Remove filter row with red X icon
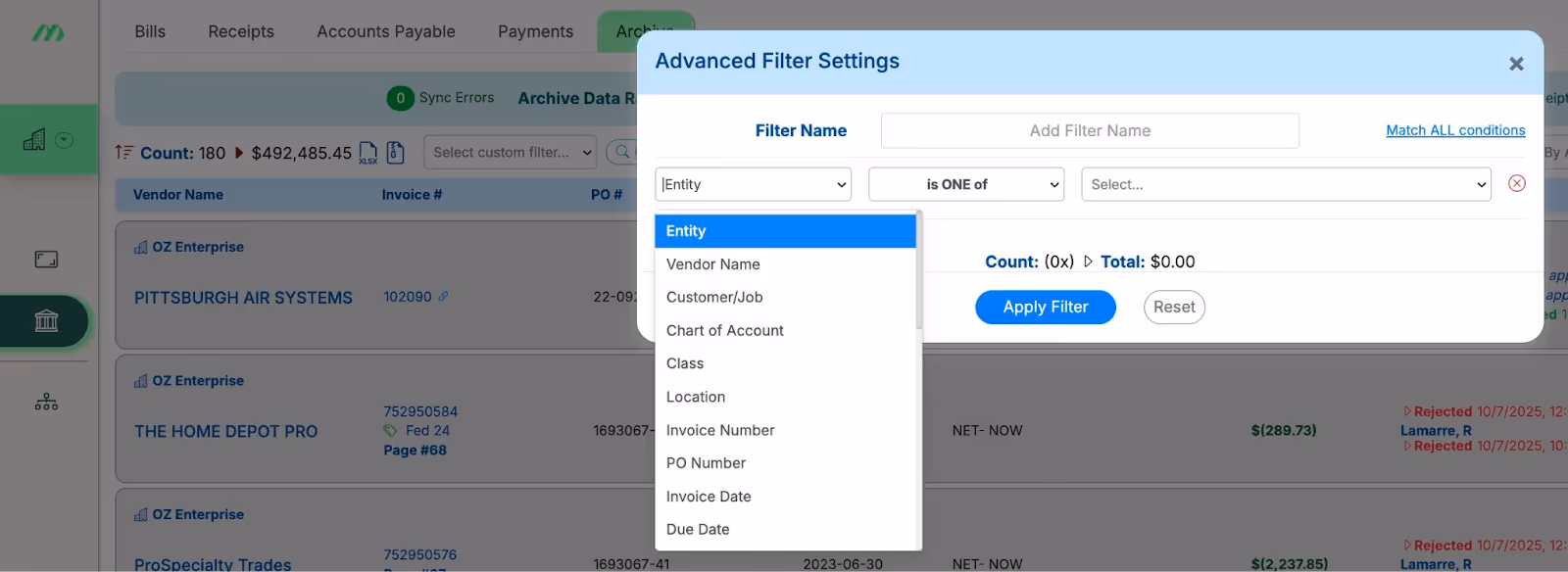 point(1516,183)
